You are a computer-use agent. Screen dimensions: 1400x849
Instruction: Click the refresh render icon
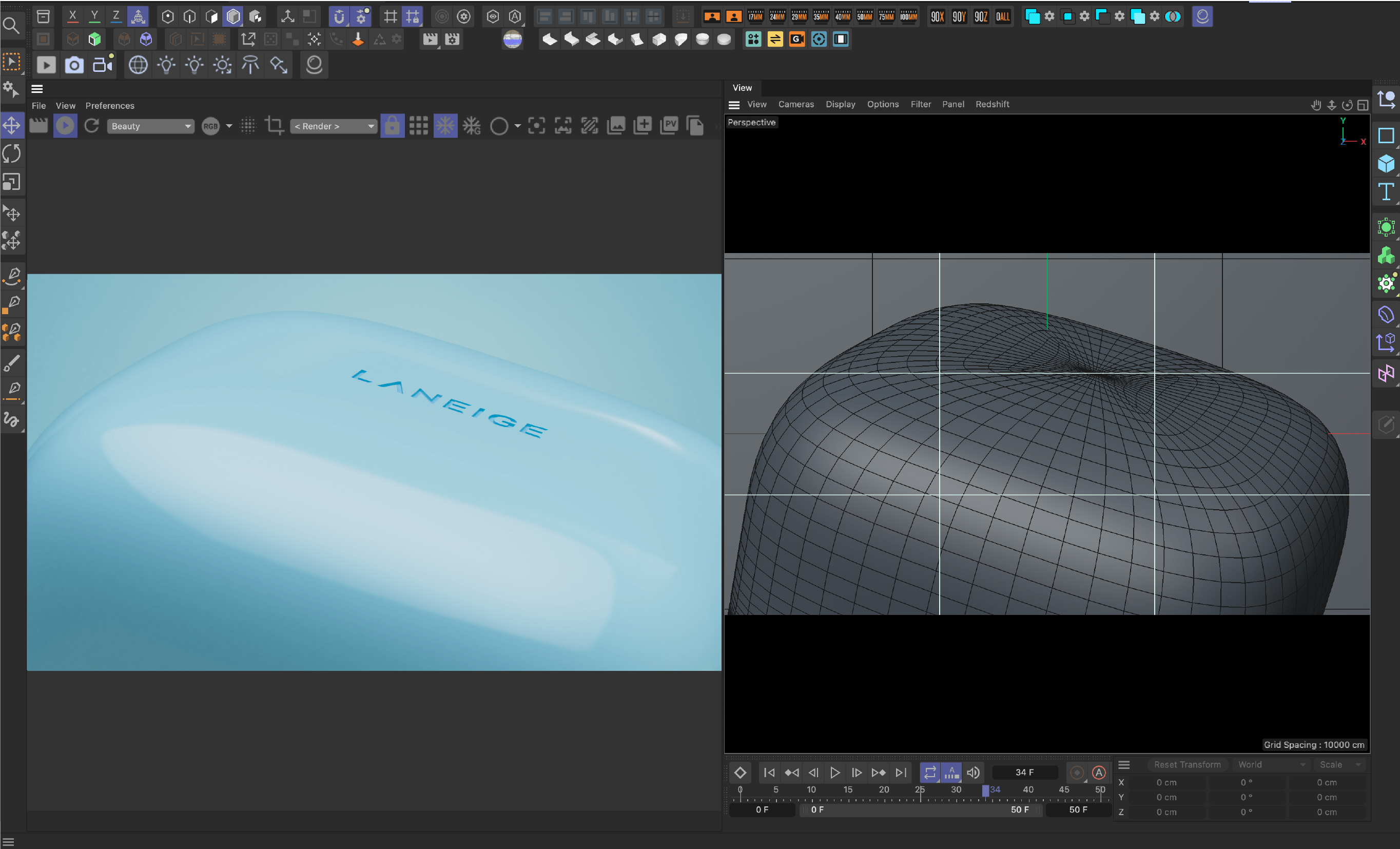coord(91,126)
